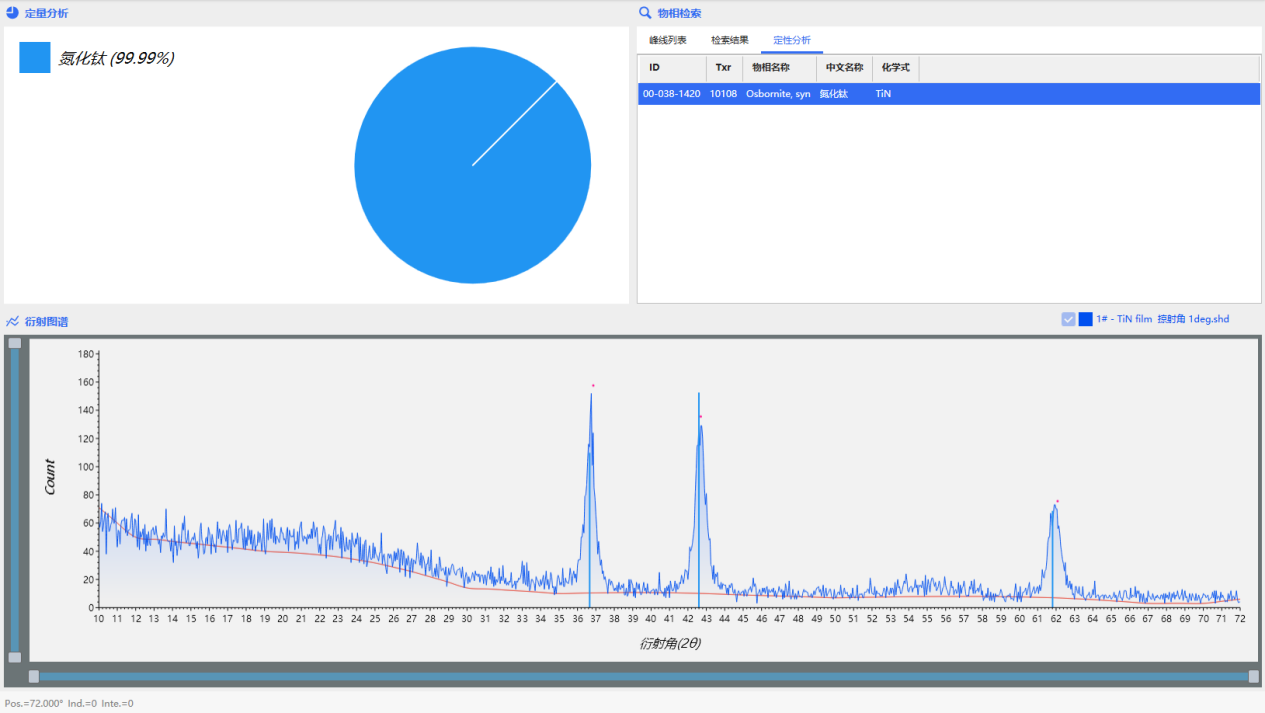The width and height of the screenshot is (1265, 713).
Task: Select the 定性分析 tab
Action: (791, 40)
